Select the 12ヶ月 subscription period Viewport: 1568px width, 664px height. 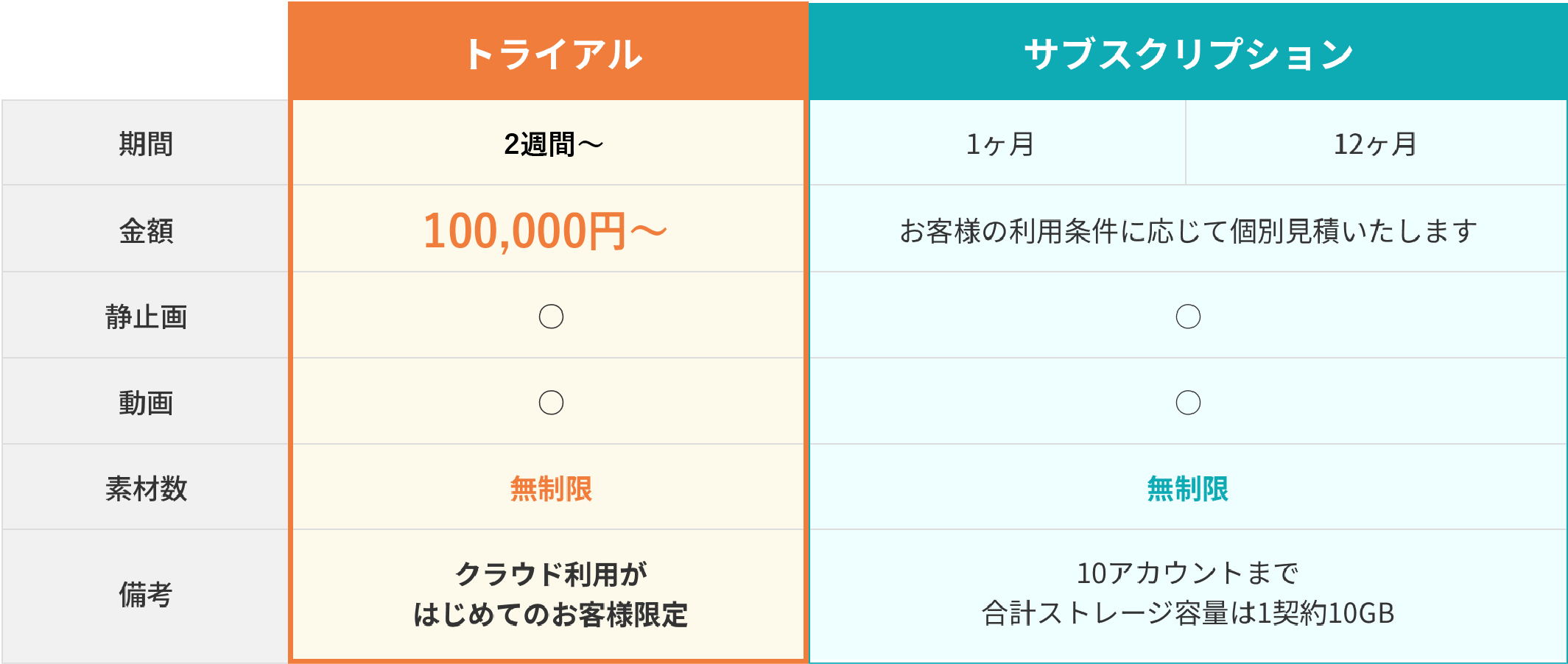[1375, 144]
